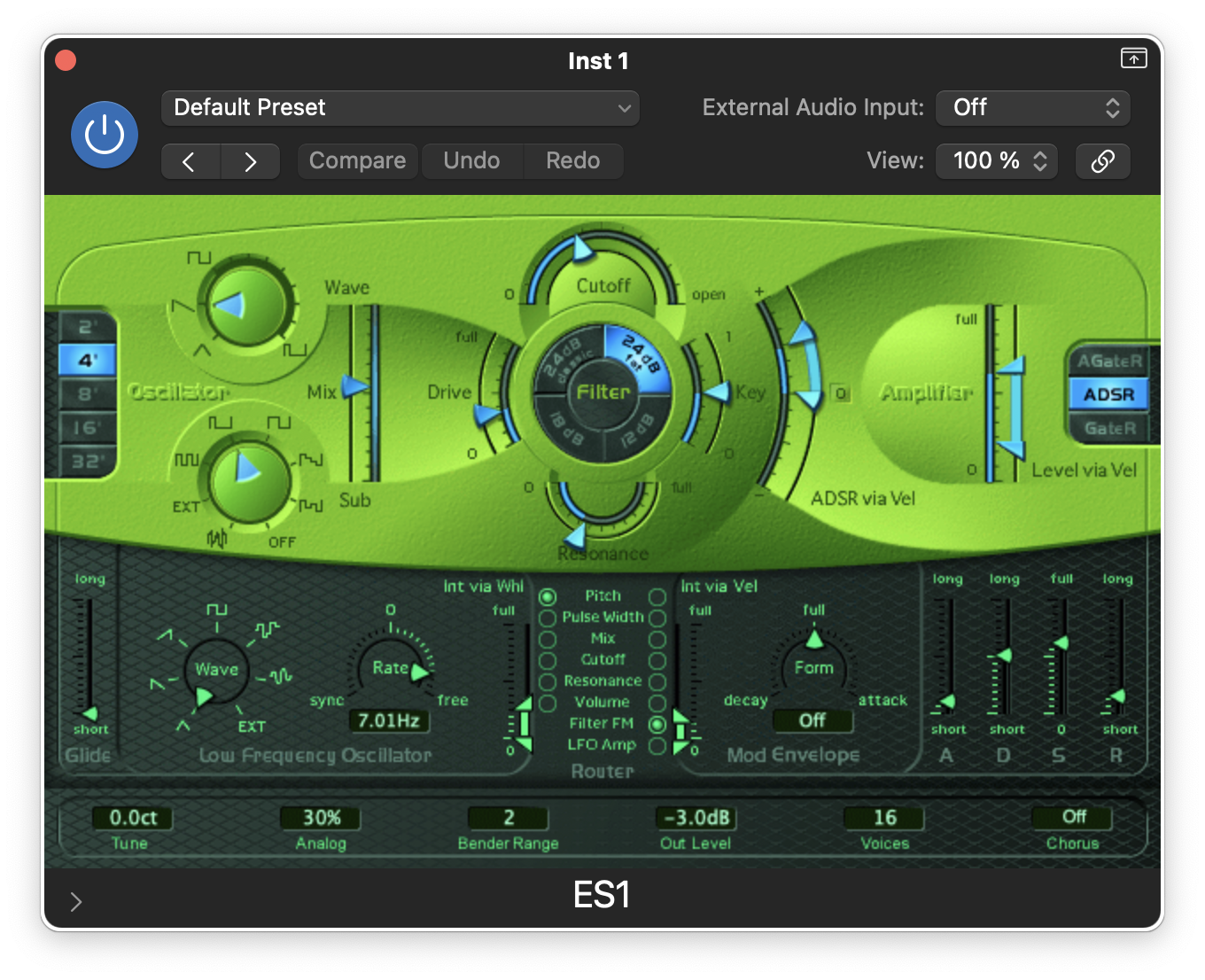The width and height of the screenshot is (1205, 980).
Task: Click the Release R slider handle
Action: tap(1118, 696)
